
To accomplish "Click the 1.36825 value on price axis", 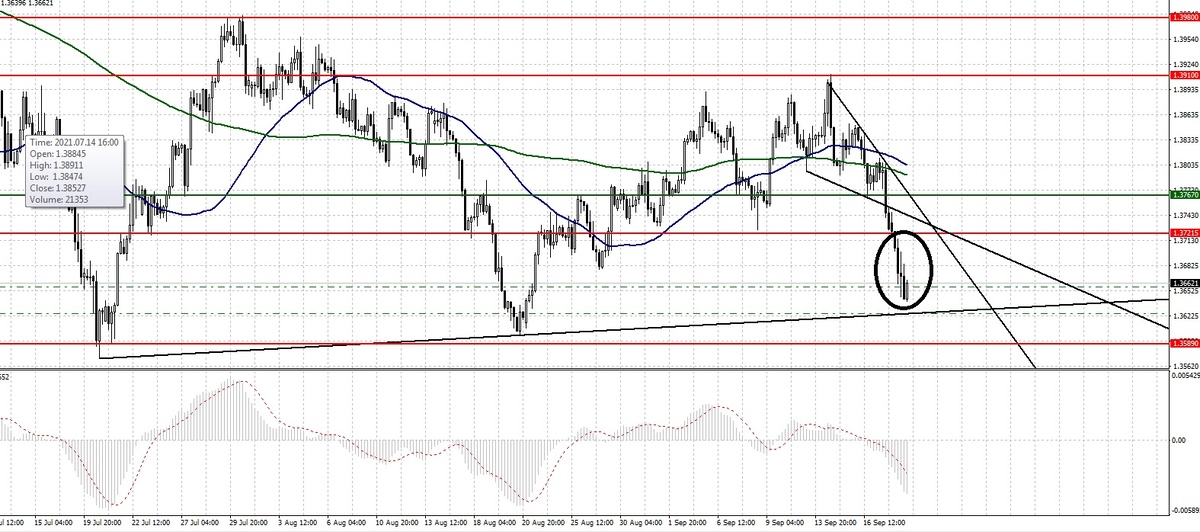I will point(1184,266).
